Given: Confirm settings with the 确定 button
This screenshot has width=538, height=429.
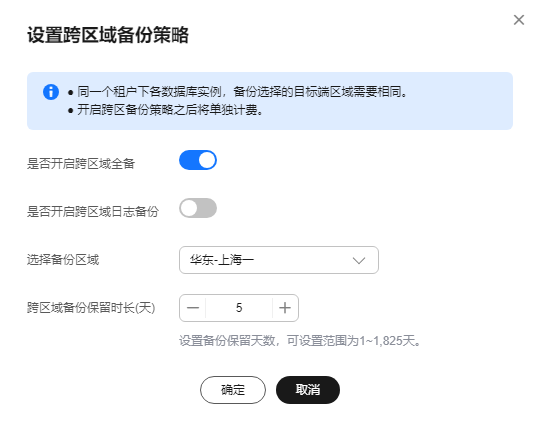Looking at the screenshot, I should [x=233, y=390].
